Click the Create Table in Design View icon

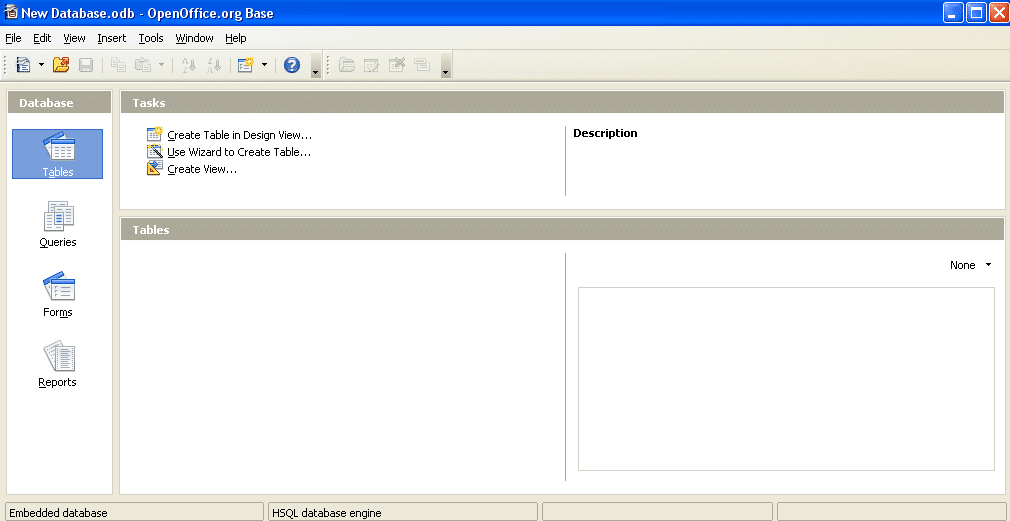155,135
